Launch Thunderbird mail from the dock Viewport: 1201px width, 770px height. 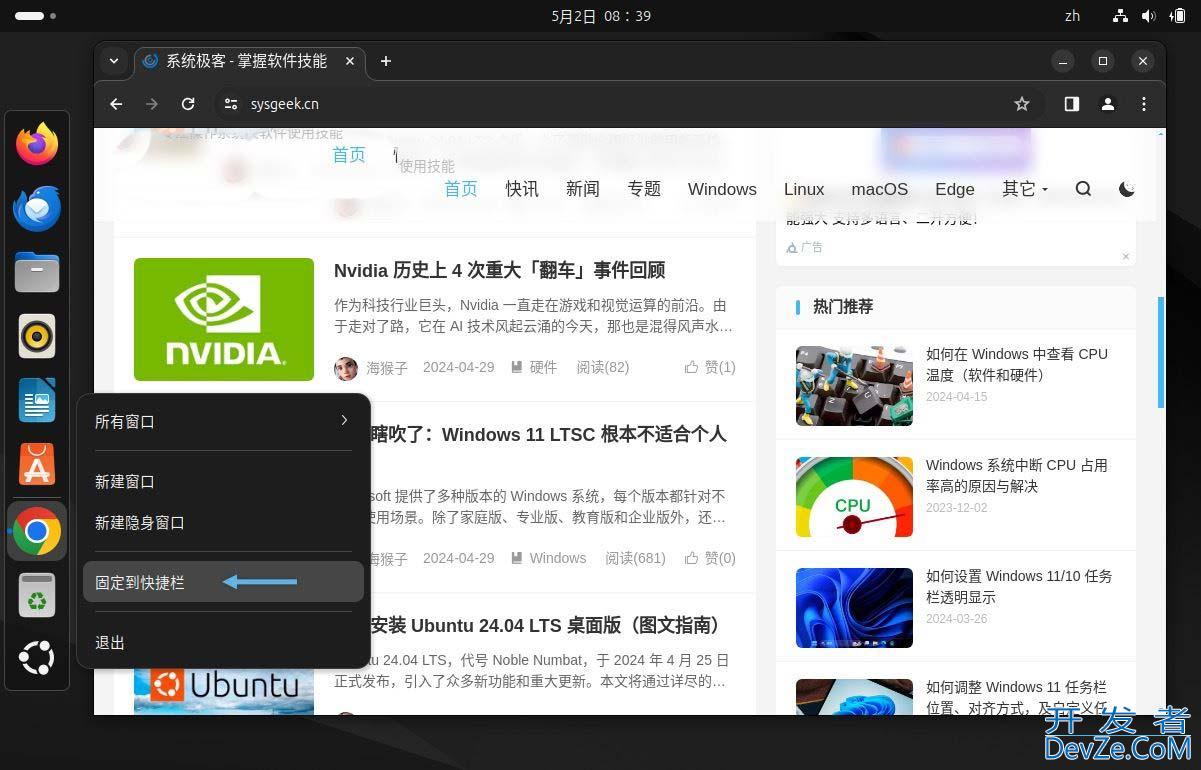click(37, 209)
